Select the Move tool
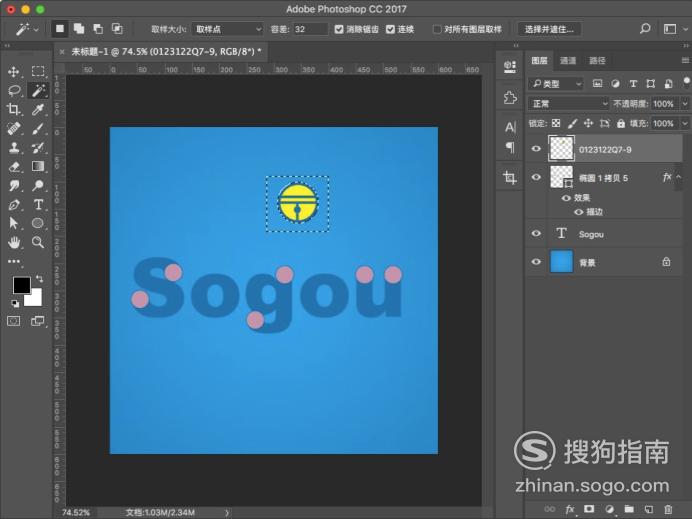The height and width of the screenshot is (519, 692). pos(14,71)
